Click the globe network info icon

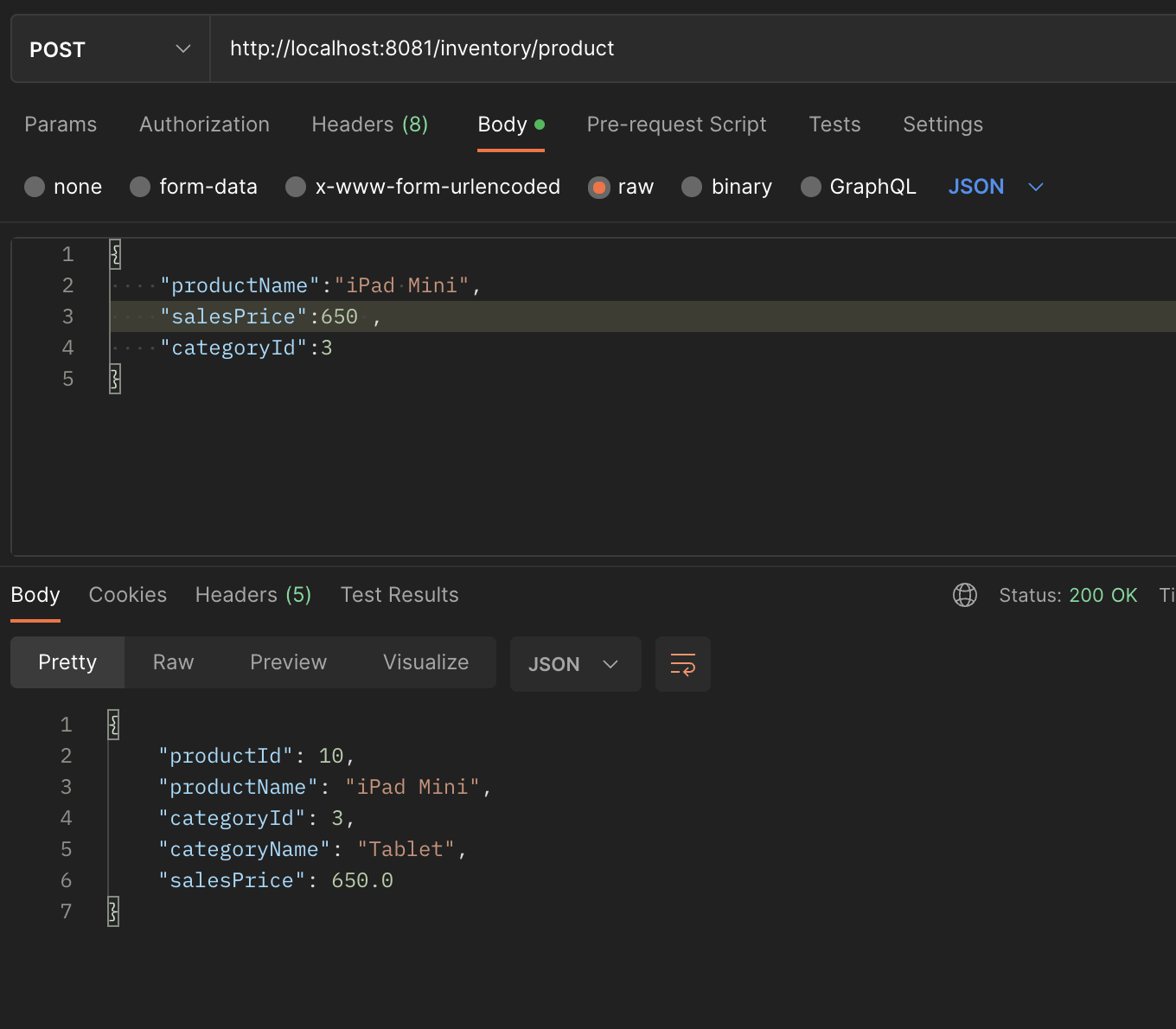coord(965,595)
